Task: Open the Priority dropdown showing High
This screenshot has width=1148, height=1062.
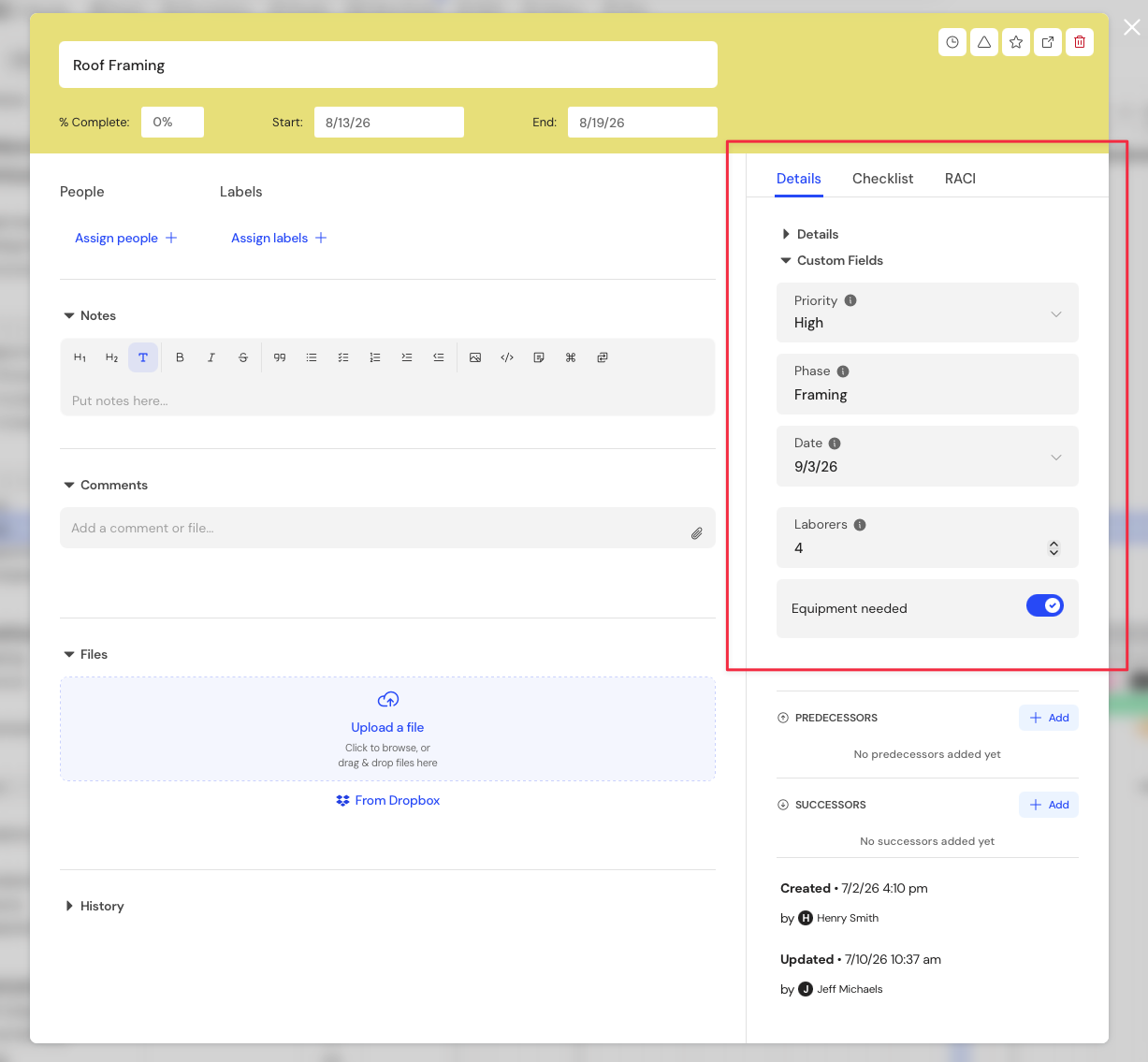Action: coord(927,313)
